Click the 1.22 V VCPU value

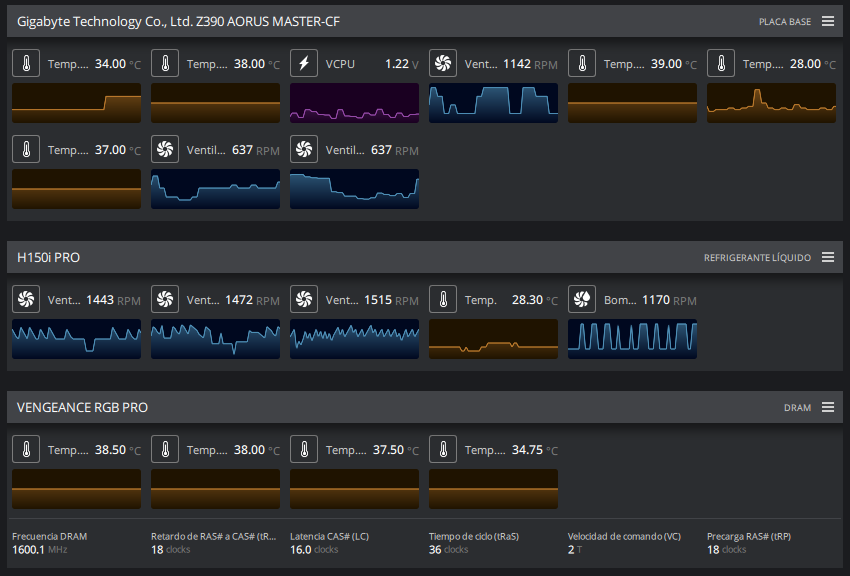click(402, 64)
